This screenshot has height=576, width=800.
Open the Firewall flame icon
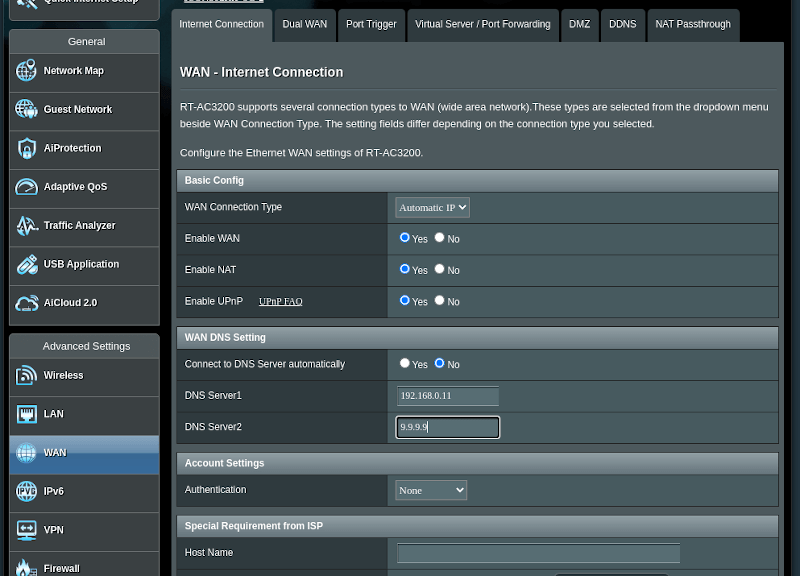pos(26,568)
